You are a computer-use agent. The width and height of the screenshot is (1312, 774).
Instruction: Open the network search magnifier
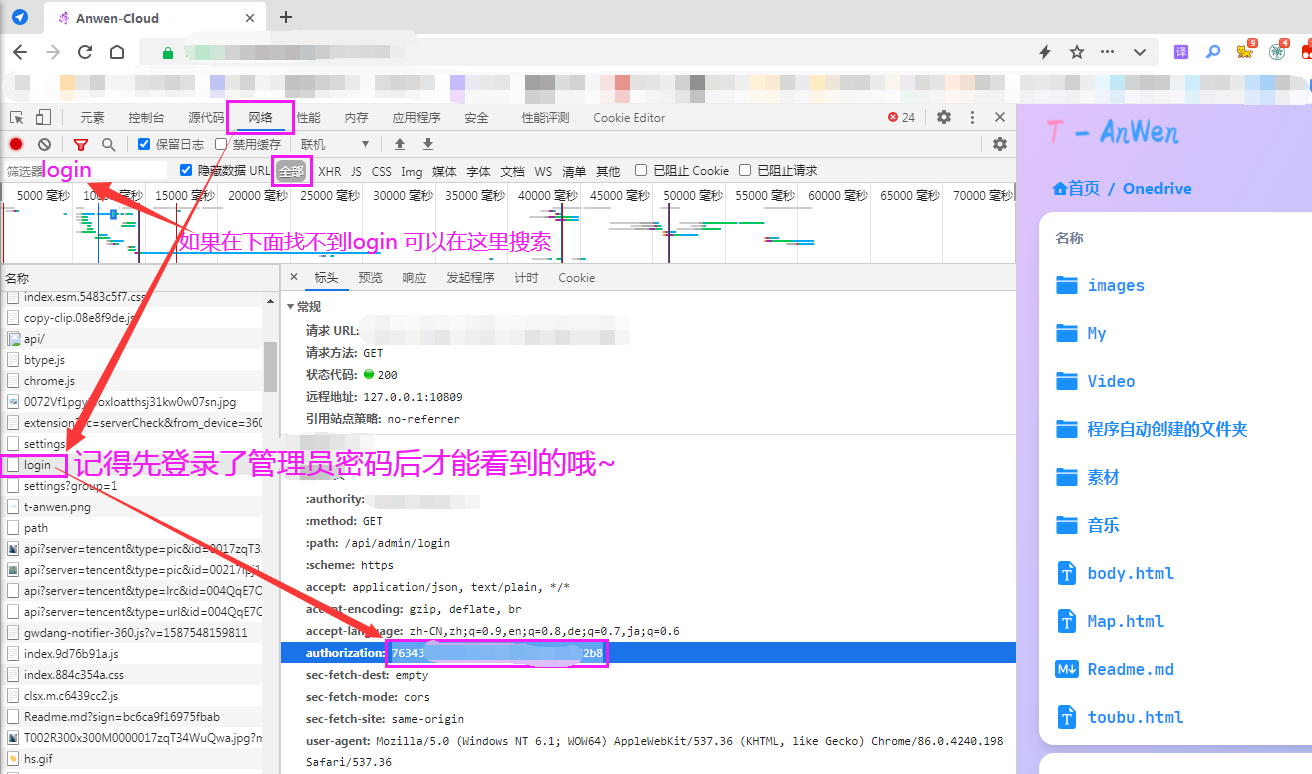(108, 145)
